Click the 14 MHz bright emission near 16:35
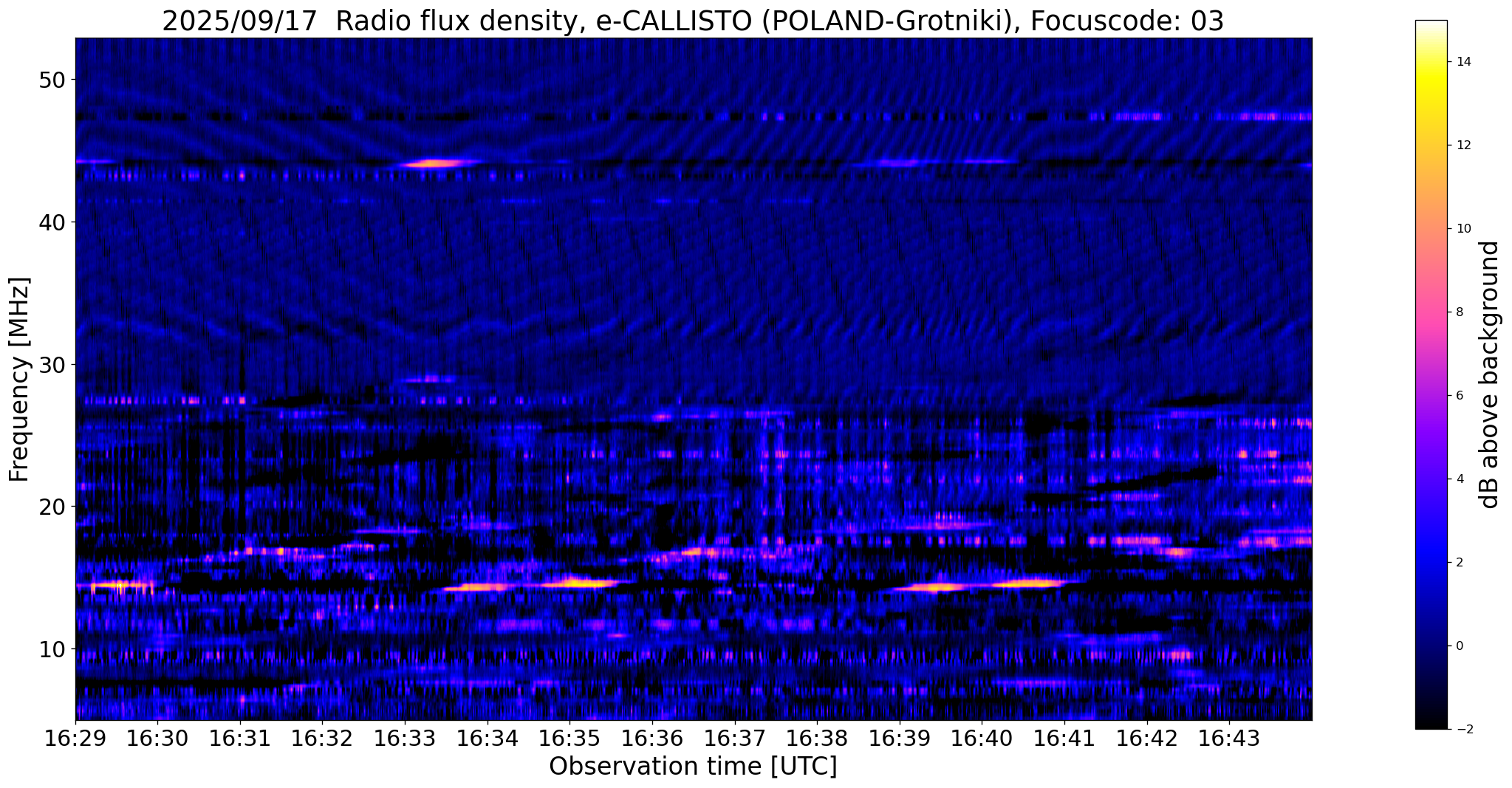The height and width of the screenshot is (788, 1512). 580,583
